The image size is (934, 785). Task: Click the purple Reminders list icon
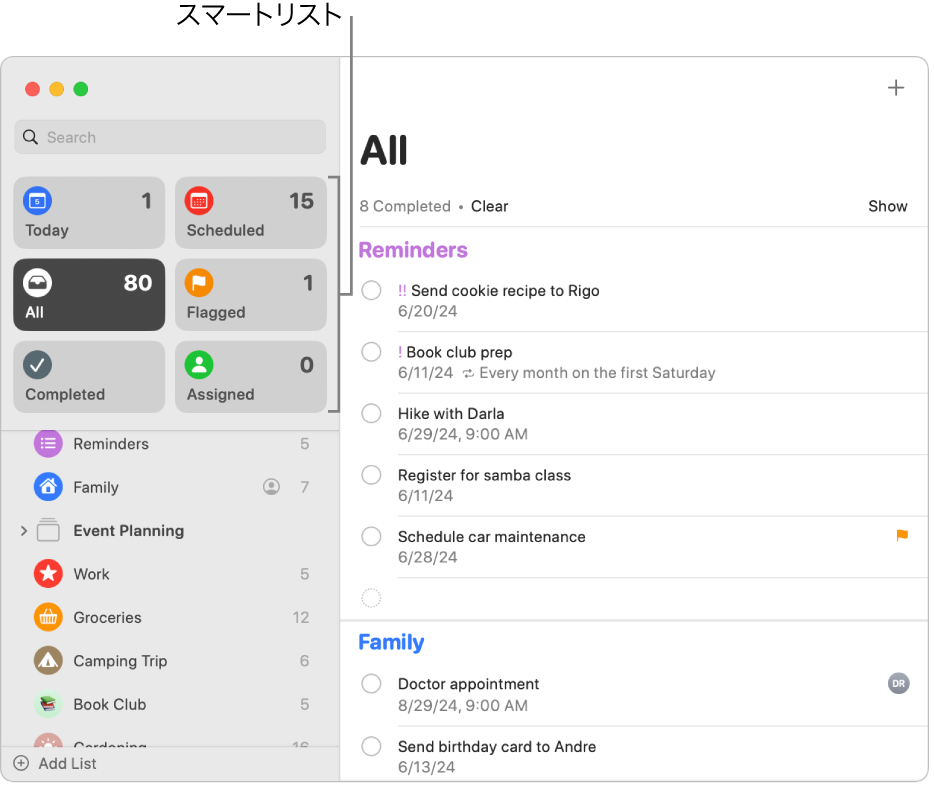pos(48,444)
